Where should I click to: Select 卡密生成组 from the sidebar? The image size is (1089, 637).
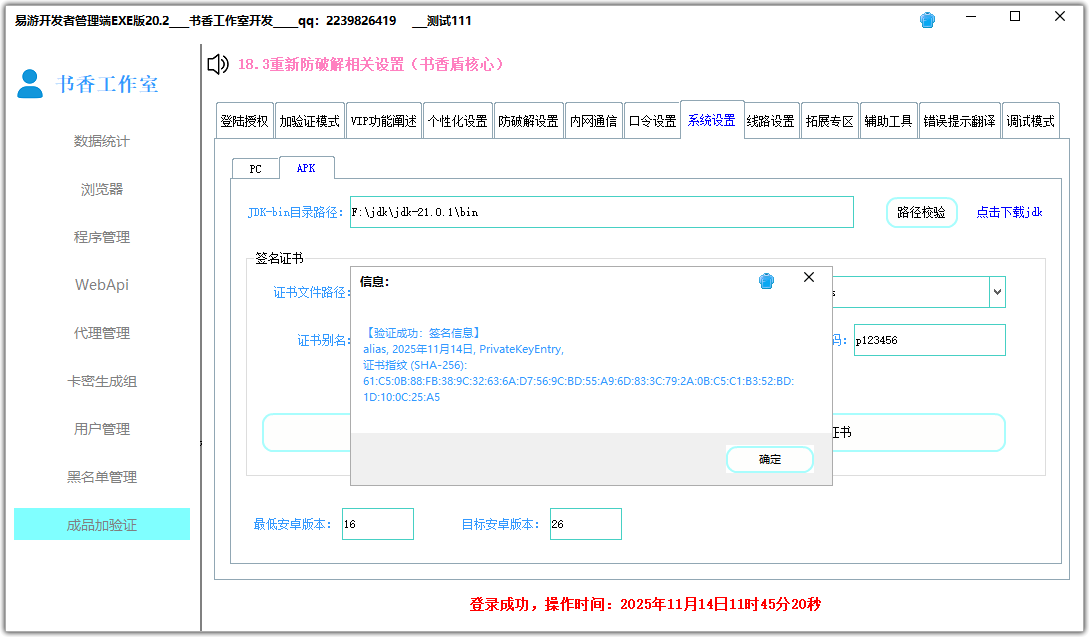[x=101, y=381]
